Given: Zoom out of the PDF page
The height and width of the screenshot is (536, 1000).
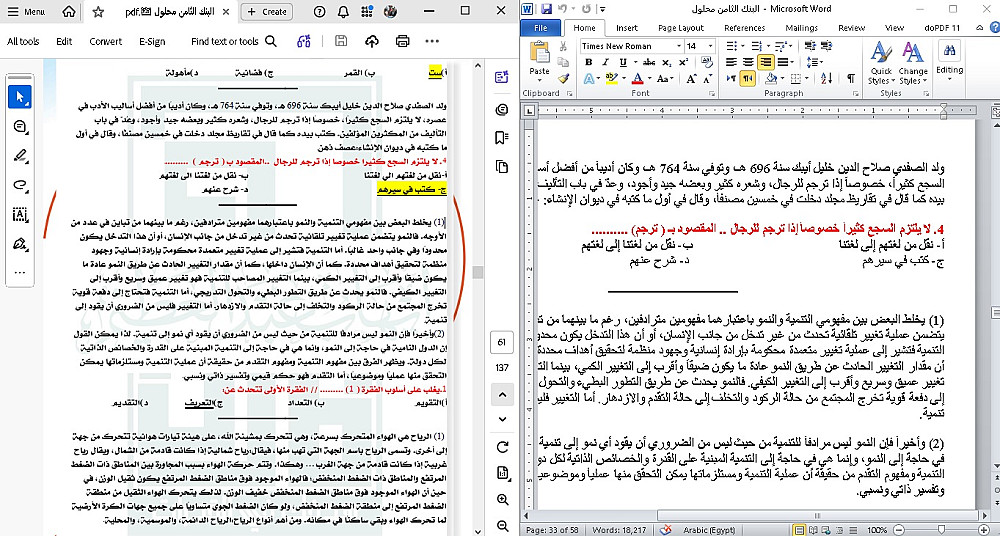Looking at the screenshot, I should (x=502, y=526).
